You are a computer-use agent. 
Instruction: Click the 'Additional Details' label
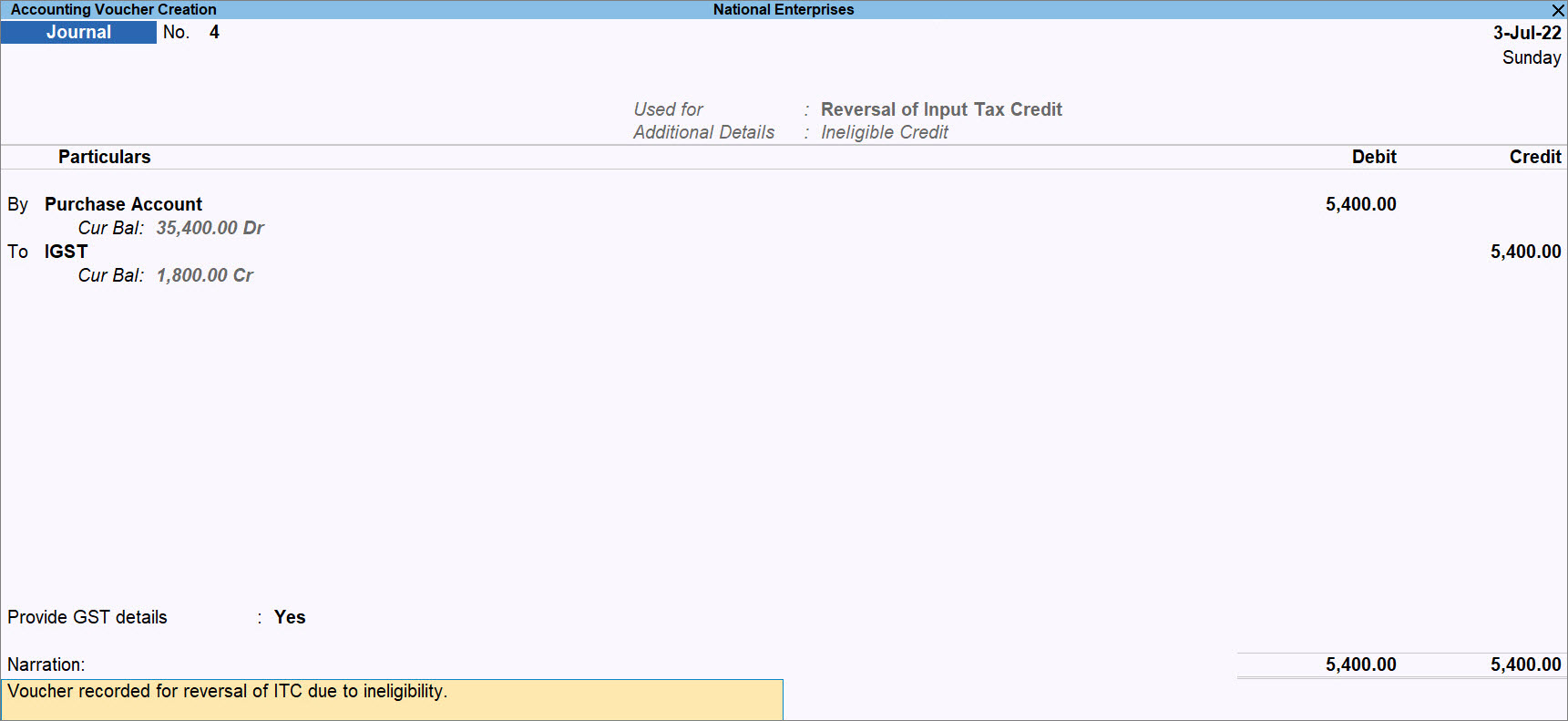pos(704,132)
